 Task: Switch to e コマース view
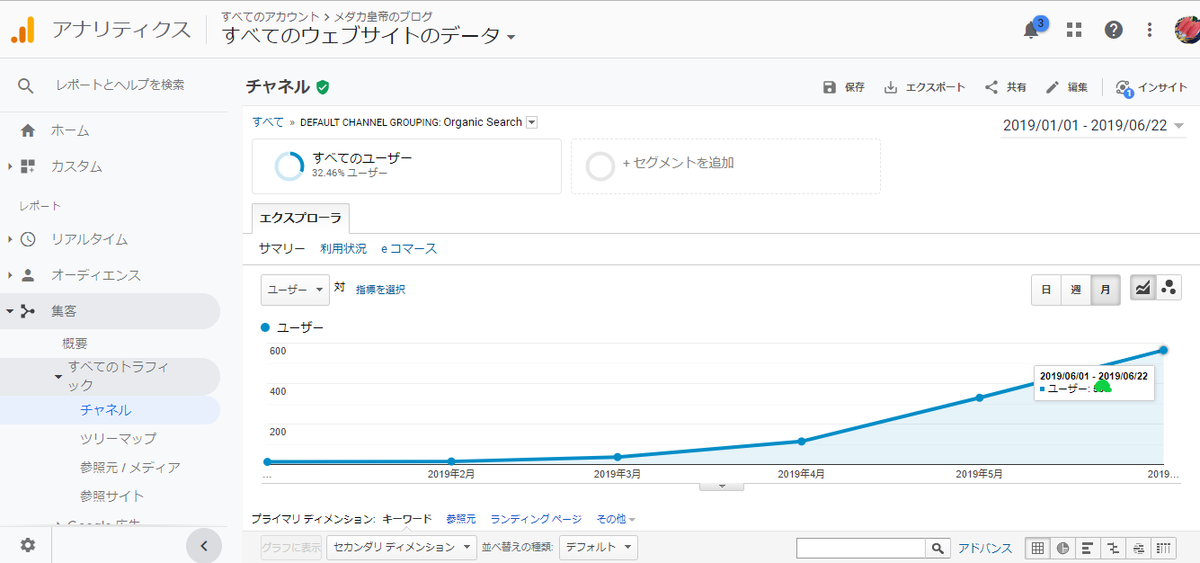[408, 248]
